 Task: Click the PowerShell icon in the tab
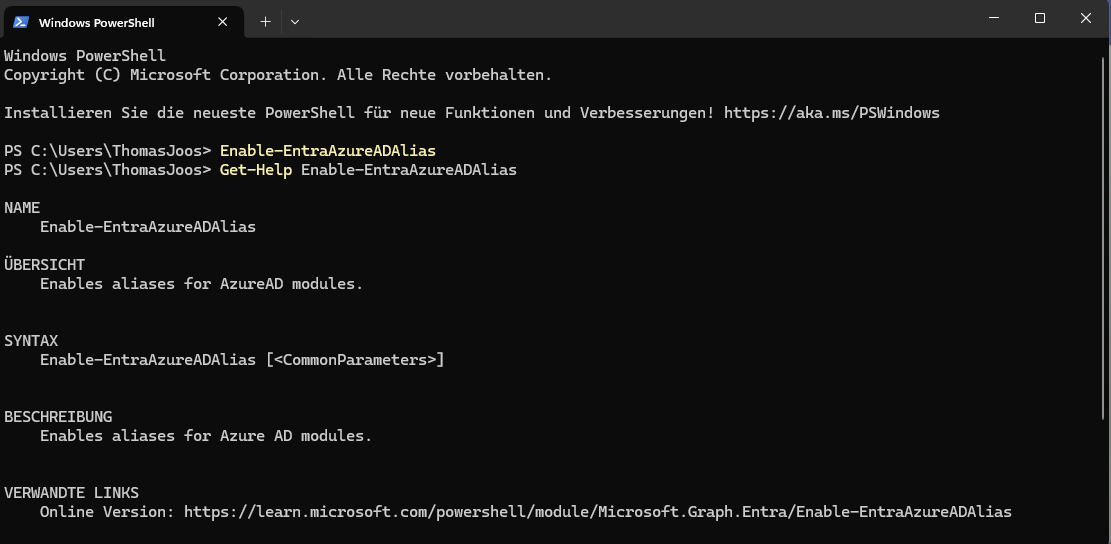pos(20,21)
